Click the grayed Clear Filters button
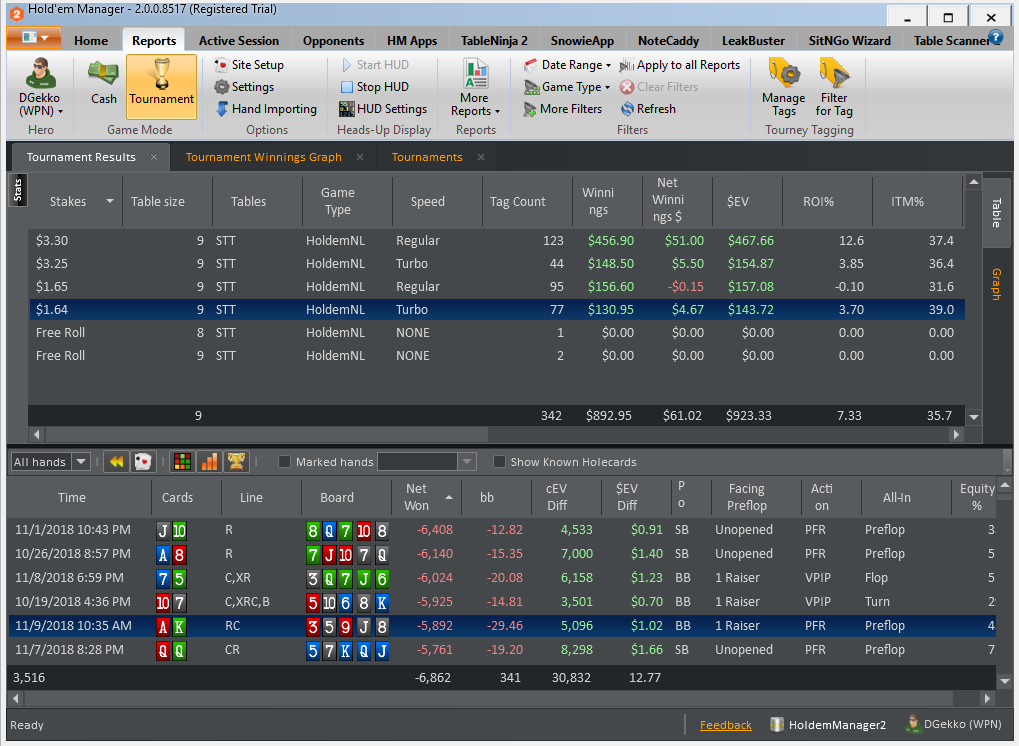Screen dimensions: 1019x746 pos(659,87)
